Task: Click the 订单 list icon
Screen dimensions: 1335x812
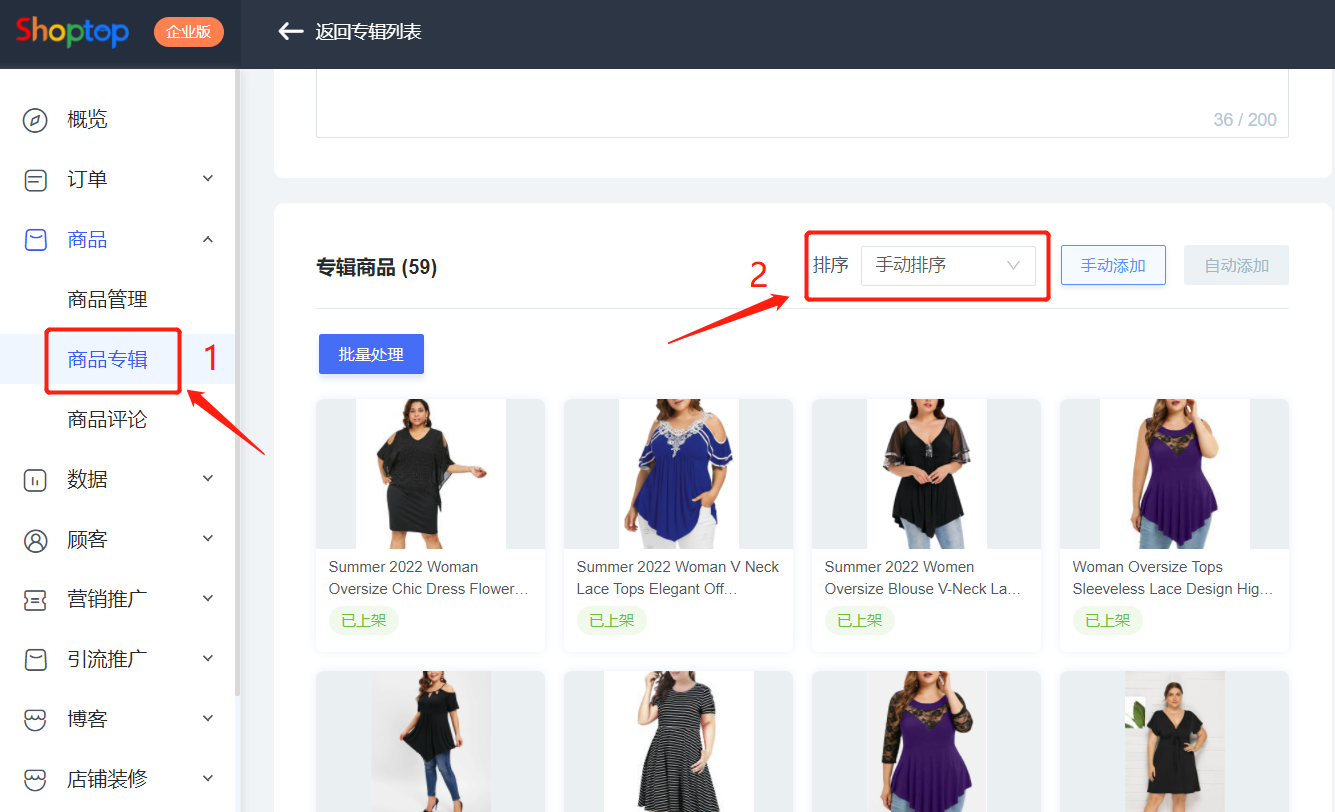Action: coord(35,180)
